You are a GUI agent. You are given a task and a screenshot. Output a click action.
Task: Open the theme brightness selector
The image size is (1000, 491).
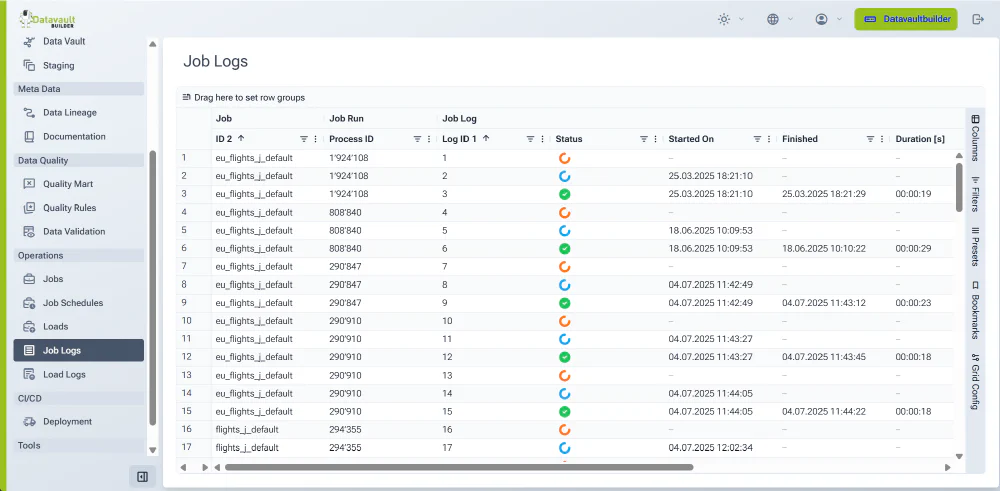click(731, 19)
